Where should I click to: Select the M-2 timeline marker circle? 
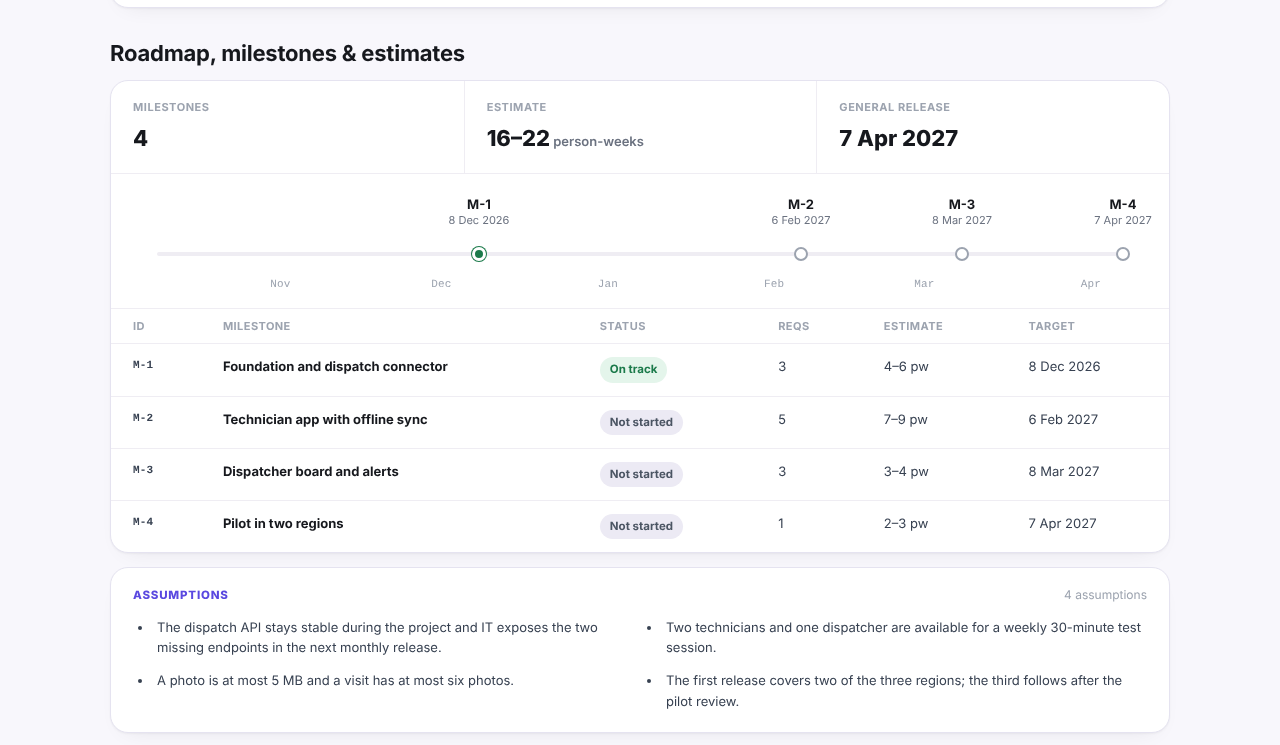click(801, 254)
